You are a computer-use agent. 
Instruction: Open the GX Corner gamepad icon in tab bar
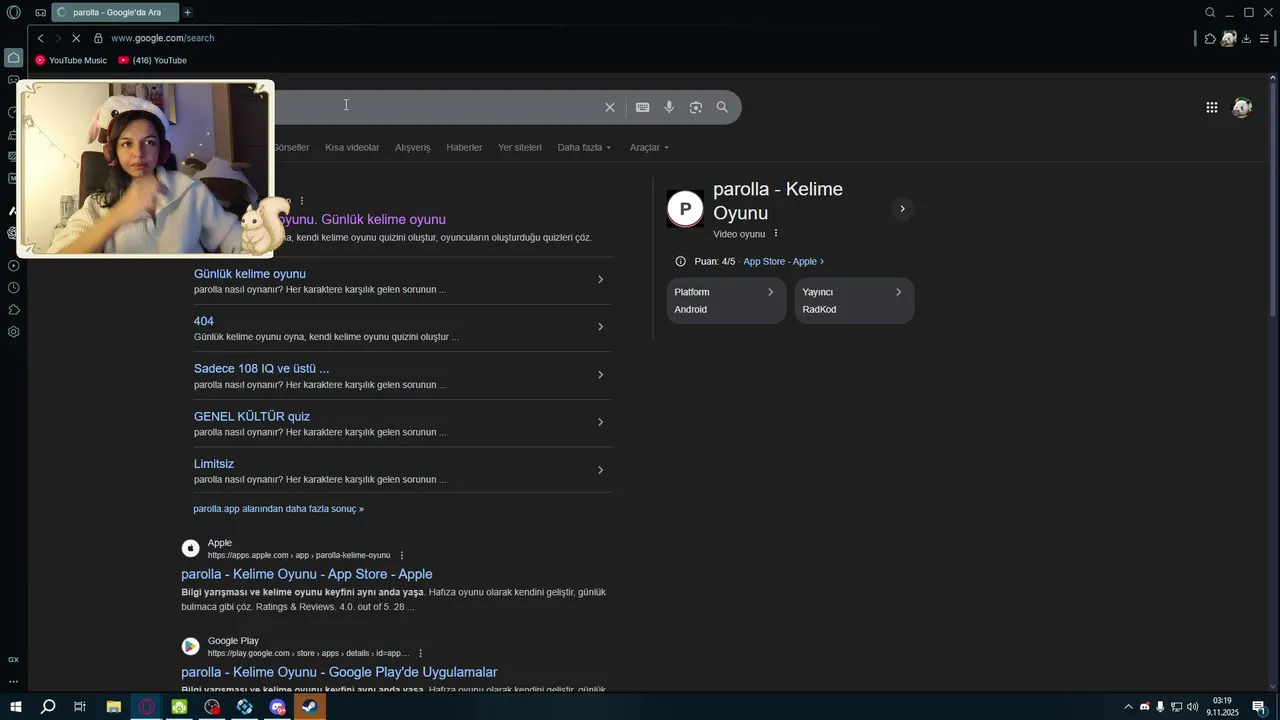[x=40, y=13]
